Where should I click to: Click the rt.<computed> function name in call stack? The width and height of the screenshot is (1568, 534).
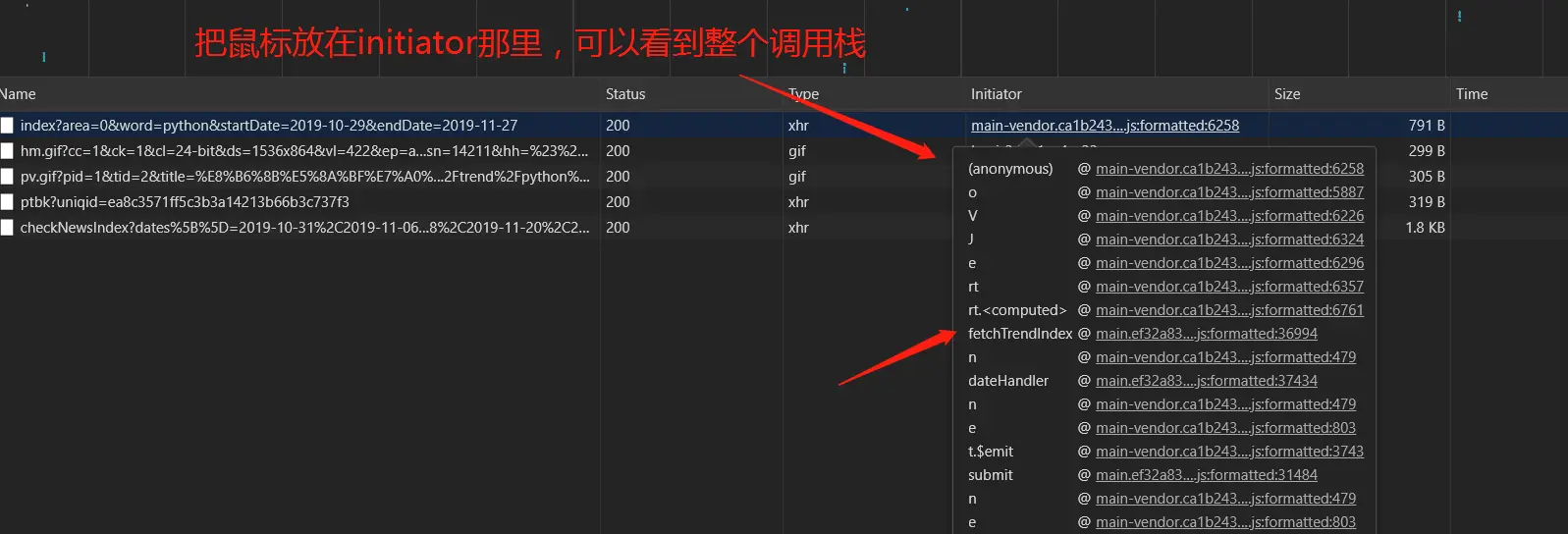click(x=1017, y=310)
